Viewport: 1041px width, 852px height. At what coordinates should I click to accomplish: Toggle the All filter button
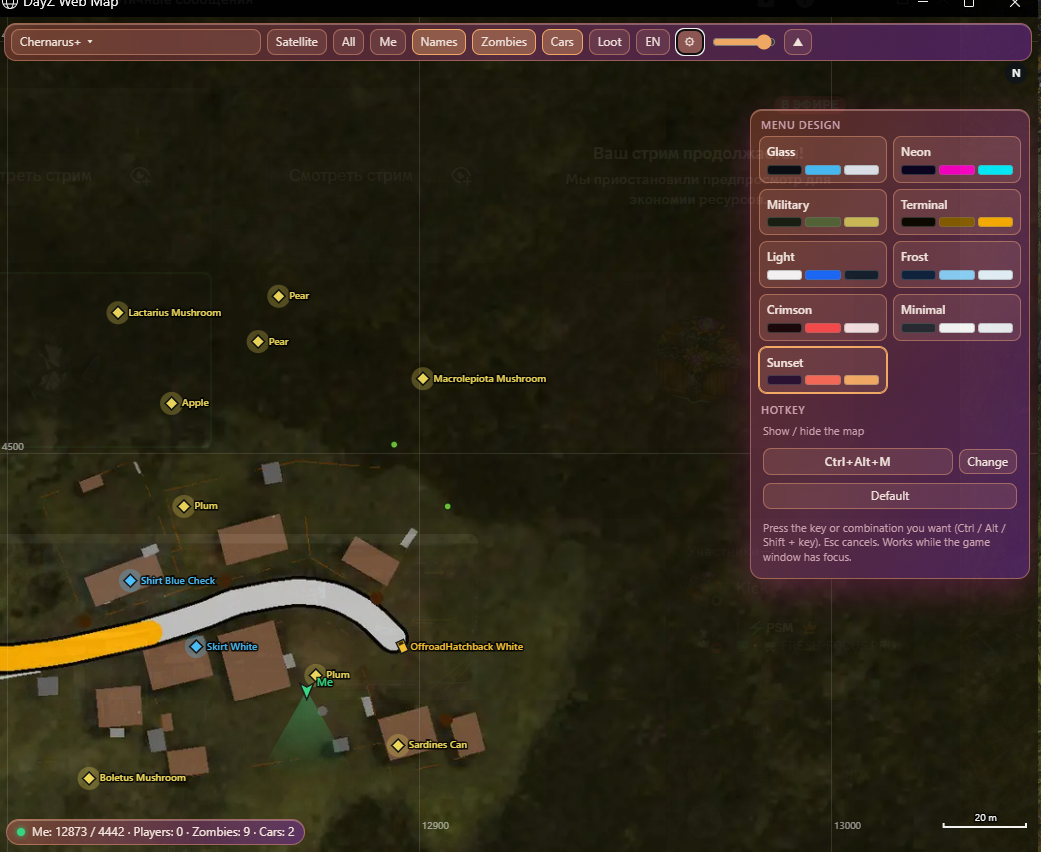click(x=349, y=42)
